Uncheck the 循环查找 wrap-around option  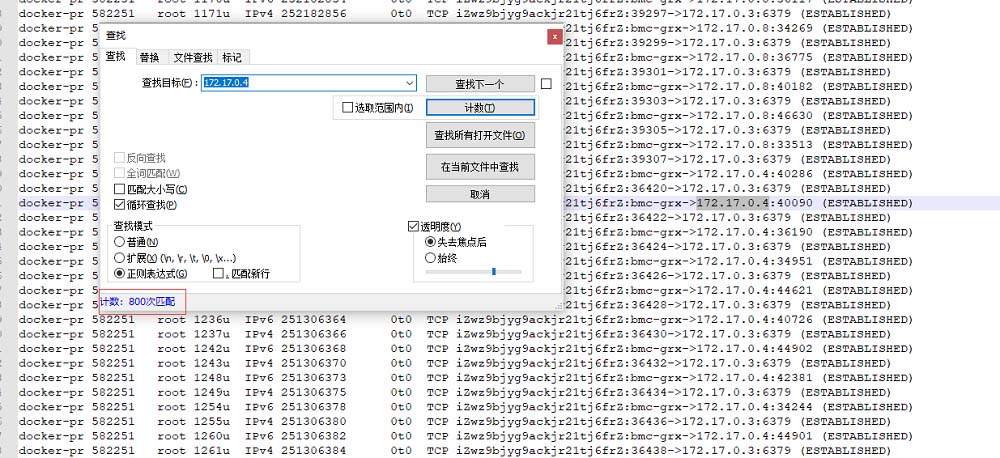[x=120, y=205]
